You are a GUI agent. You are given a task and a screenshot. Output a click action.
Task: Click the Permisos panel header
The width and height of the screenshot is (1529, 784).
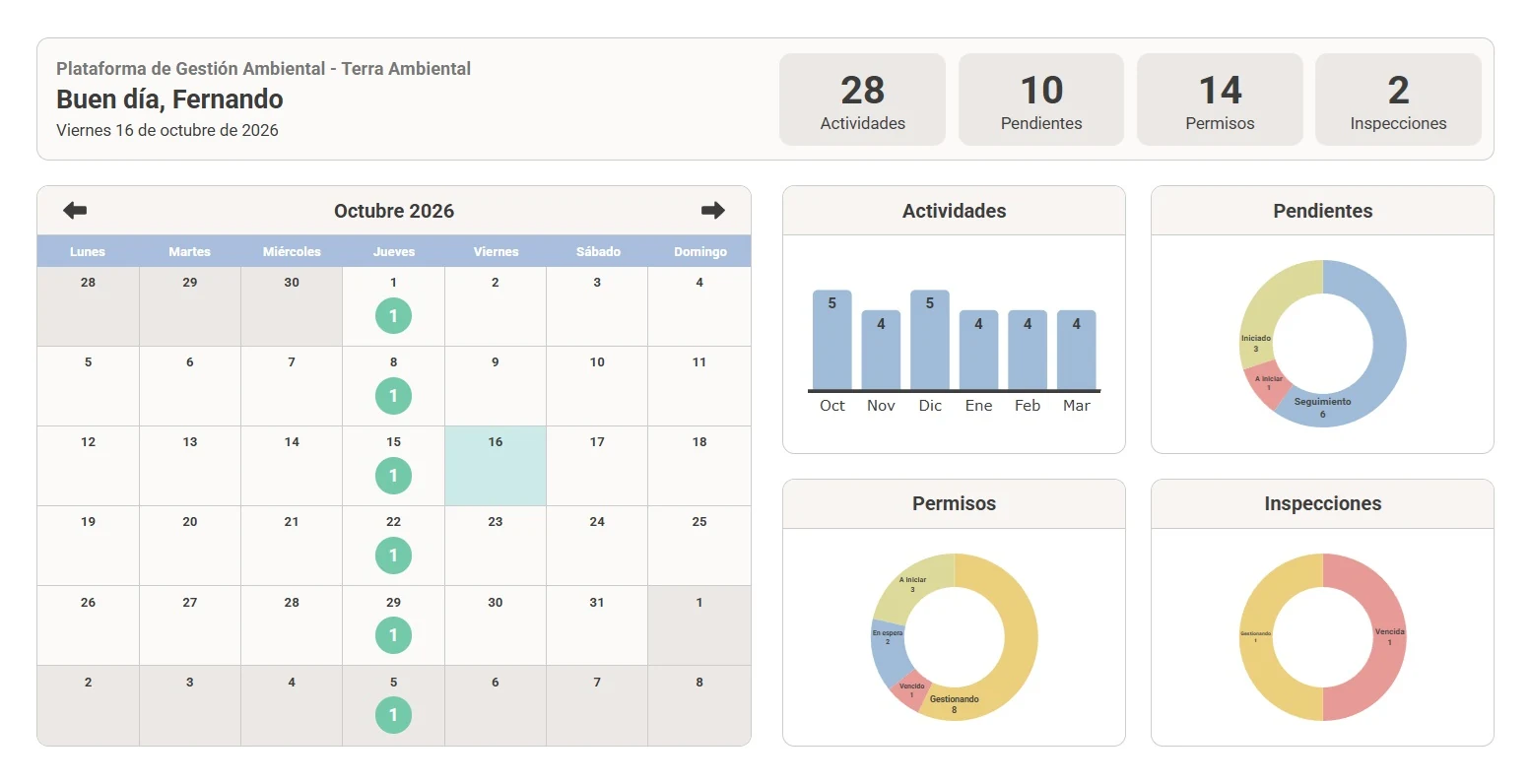click(954, 503)
